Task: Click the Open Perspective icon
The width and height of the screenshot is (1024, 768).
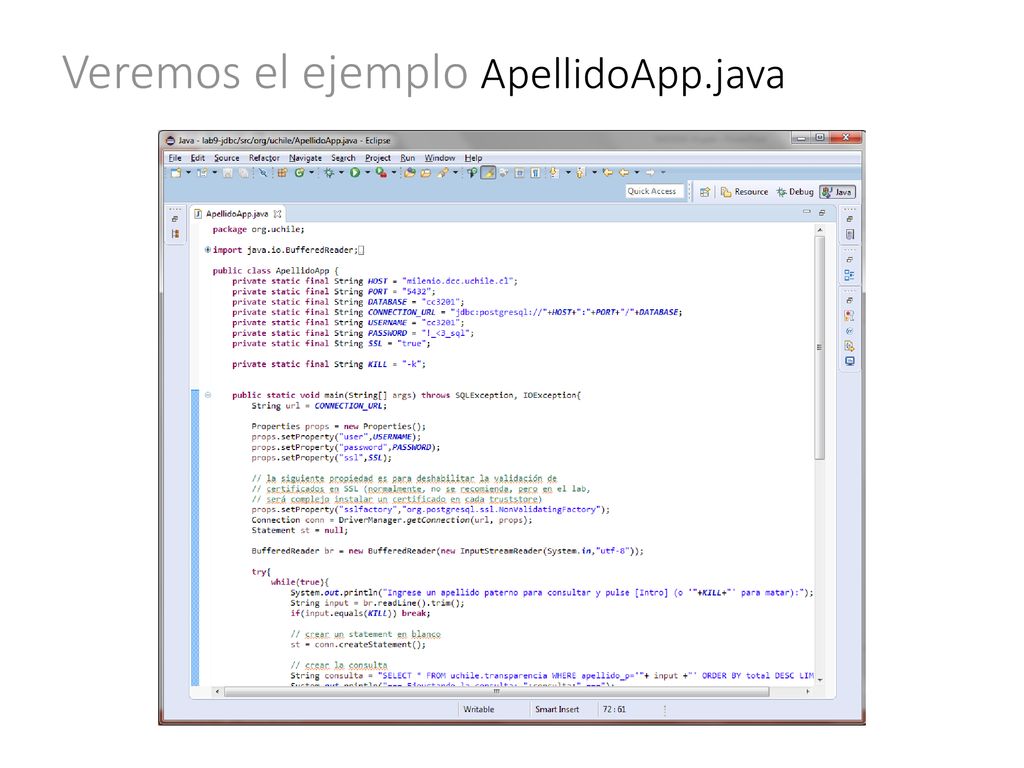Action: coord(705,192)
